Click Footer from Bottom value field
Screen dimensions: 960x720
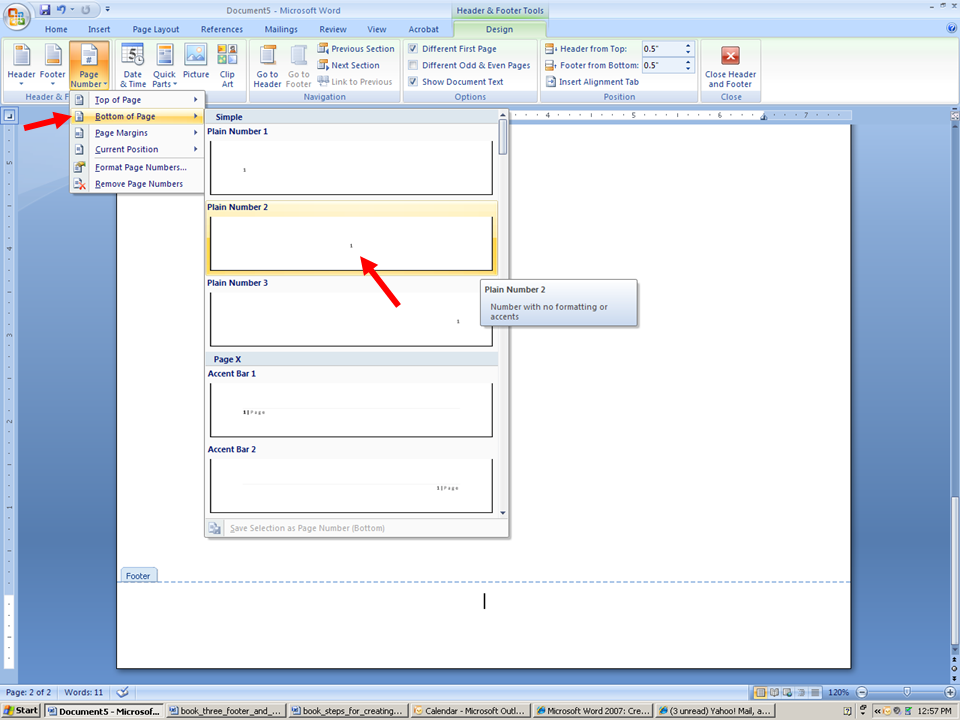pos(662,65)
